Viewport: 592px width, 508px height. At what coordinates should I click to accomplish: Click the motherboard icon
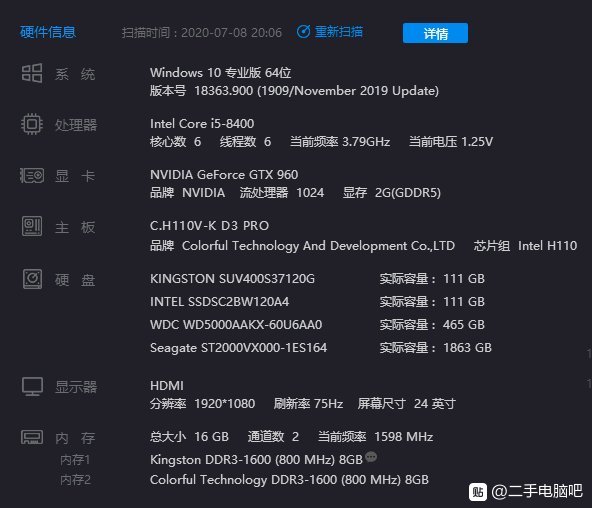coord(32,226)
